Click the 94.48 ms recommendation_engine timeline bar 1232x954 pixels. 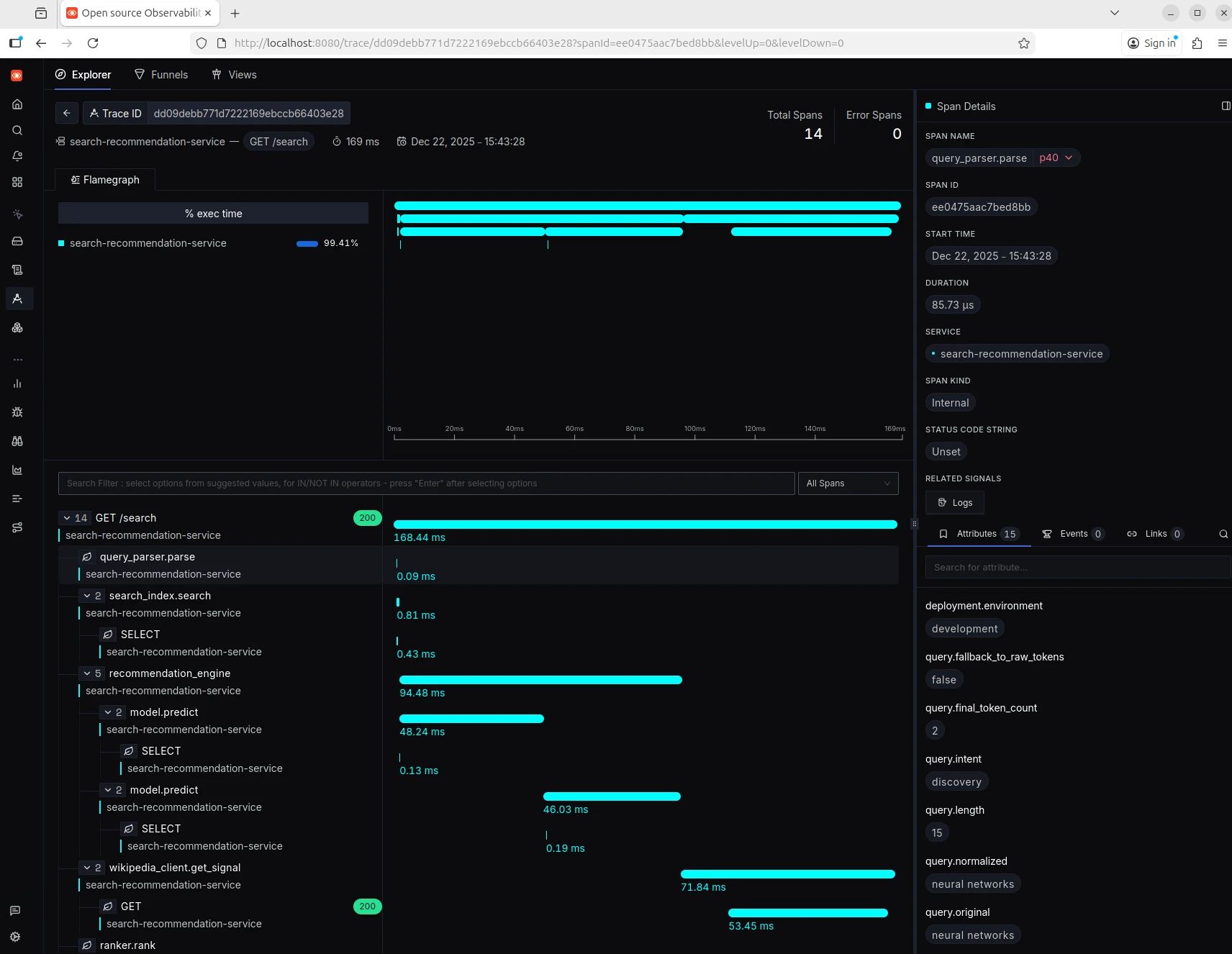(540, 680)
